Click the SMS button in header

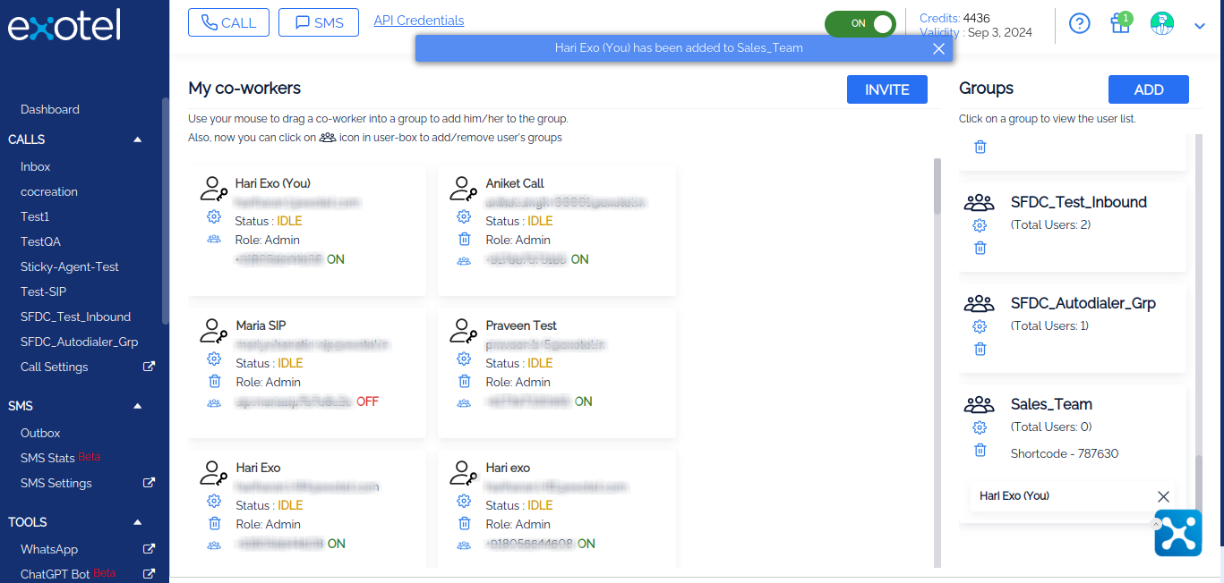click(318, 22)
